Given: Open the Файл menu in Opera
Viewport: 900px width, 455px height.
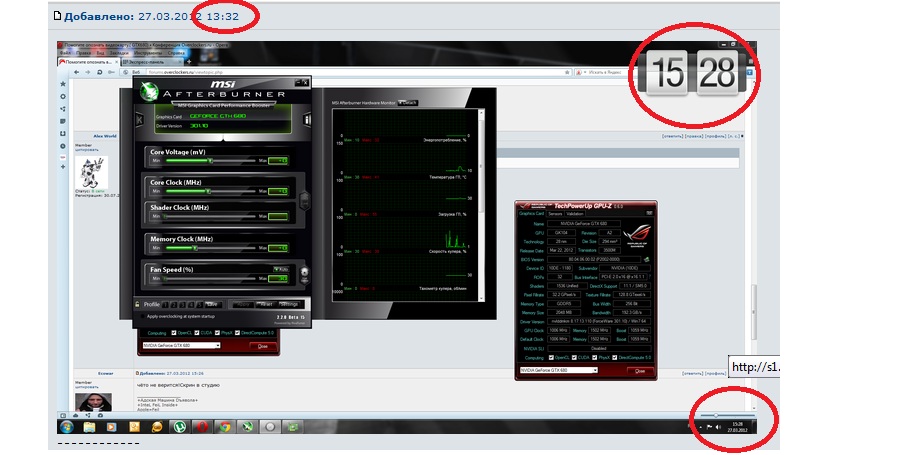Looking at the screenshot, I should coord(65,53).
